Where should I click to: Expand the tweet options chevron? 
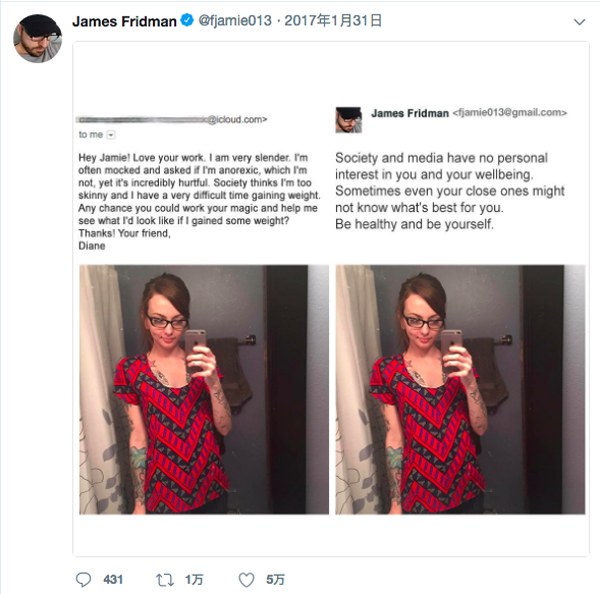[x=579, y=22]
